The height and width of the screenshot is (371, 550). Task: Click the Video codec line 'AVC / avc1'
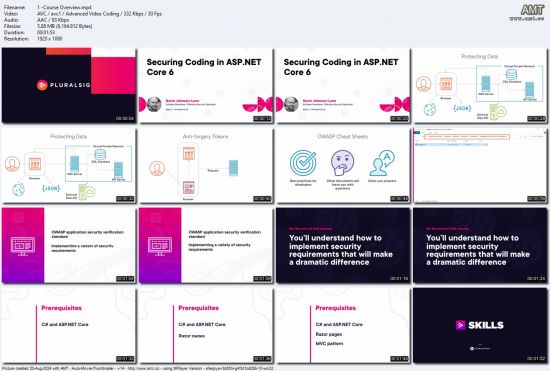100,13
